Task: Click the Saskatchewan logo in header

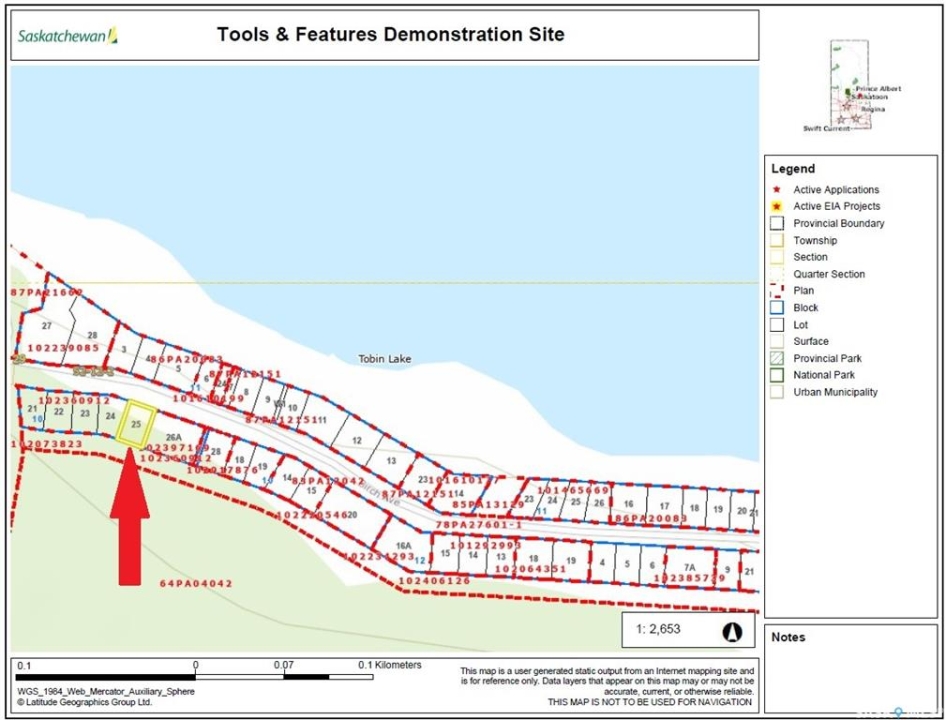Action: [x=68, y=36]
